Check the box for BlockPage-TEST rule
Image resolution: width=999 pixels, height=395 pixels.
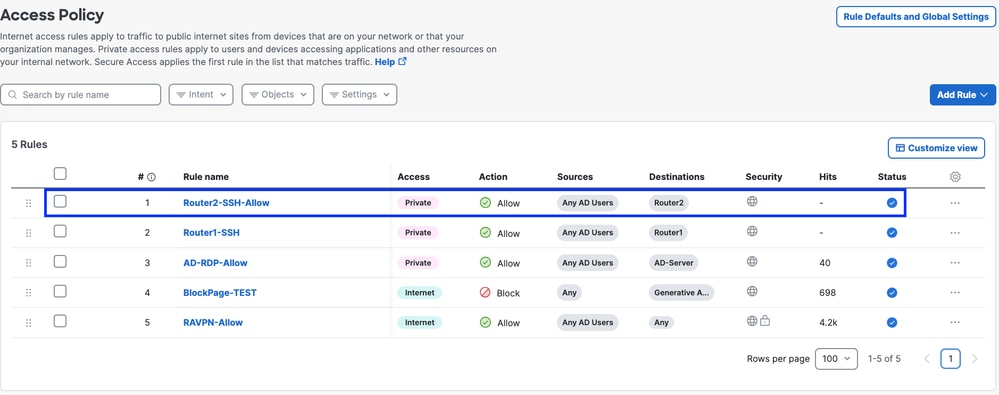click(x=60, y=291)
